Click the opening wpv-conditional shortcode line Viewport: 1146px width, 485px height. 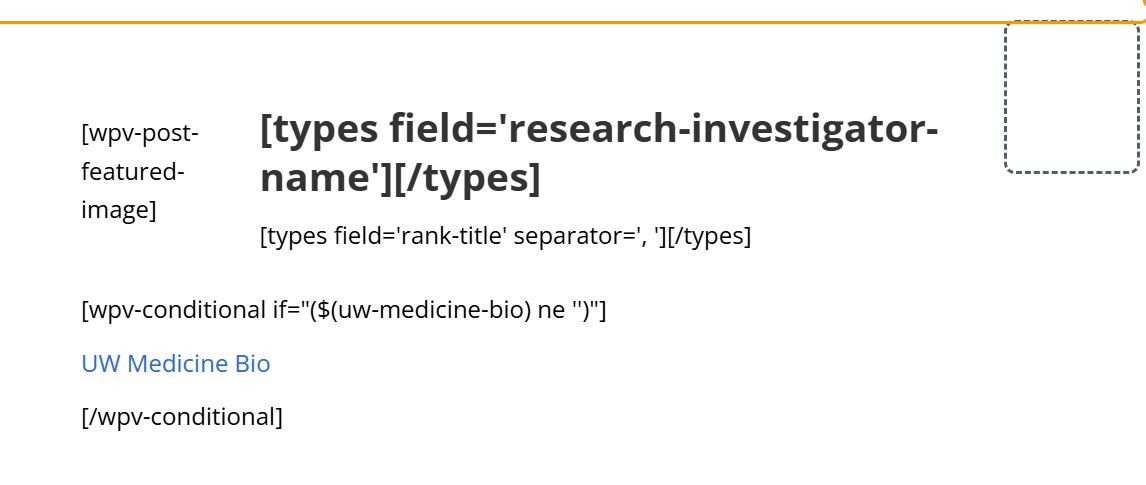tap(344, 310)
